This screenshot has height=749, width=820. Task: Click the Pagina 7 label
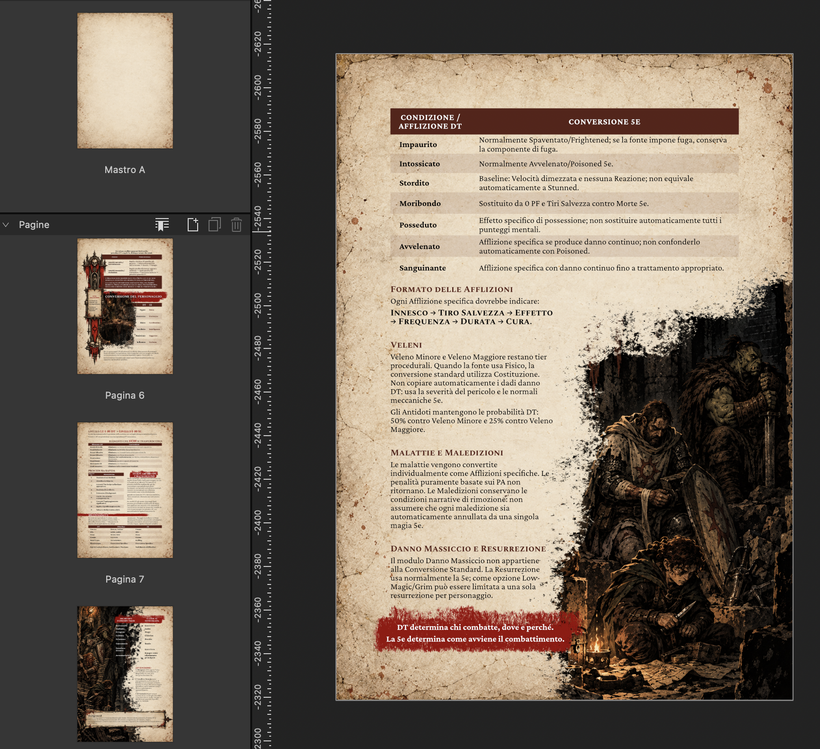tap(124, 580)
